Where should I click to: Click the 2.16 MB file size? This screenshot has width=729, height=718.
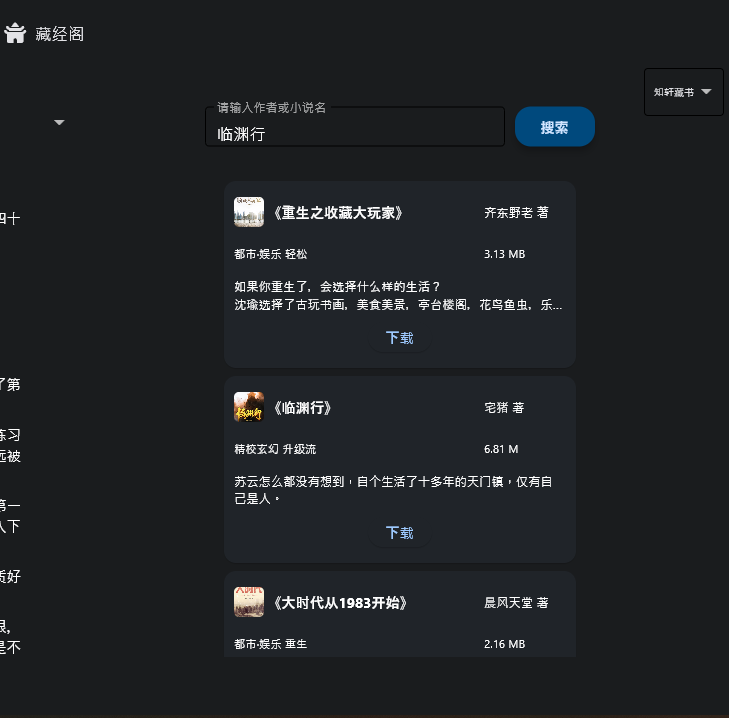pyautogui.click(x=504, y=644)
